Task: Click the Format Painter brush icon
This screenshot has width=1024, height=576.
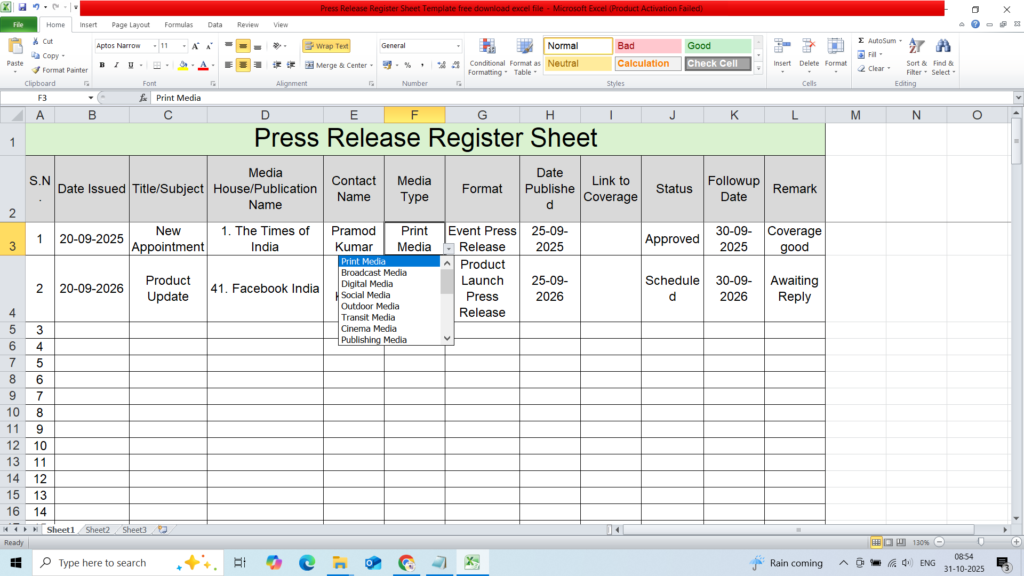Action: pos(36,70)
